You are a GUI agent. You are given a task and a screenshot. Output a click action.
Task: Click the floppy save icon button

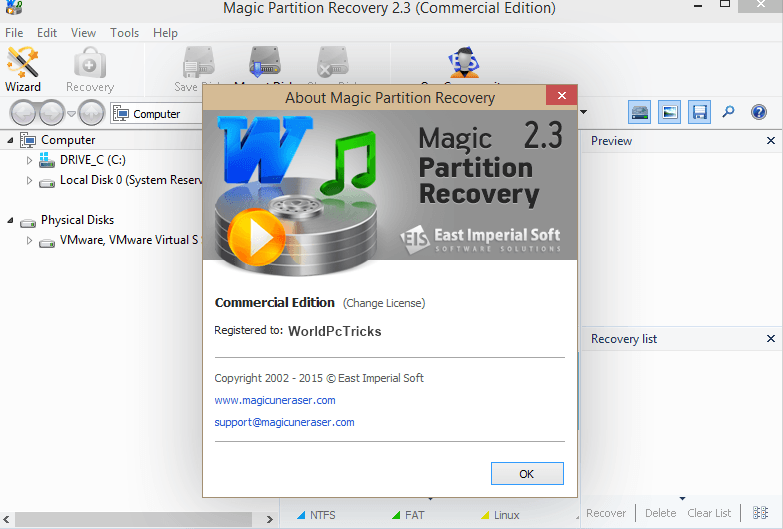[x=699, y=112]
